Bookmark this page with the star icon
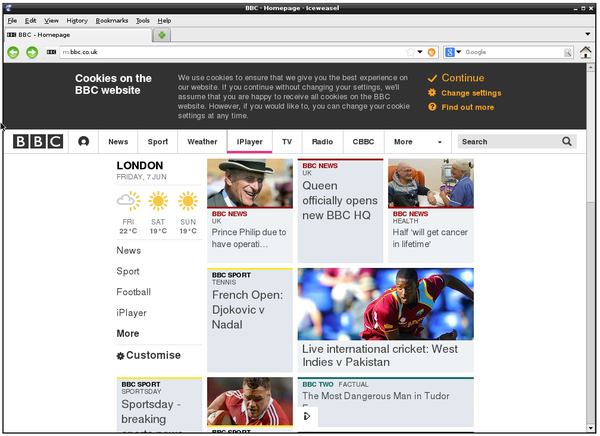The image size is (600, 436). tap(410, 52)
